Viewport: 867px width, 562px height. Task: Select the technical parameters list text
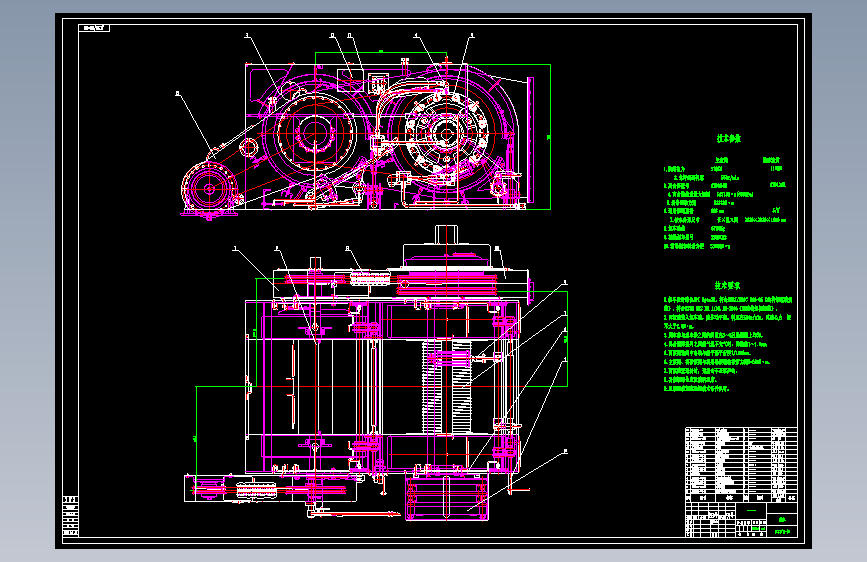pos(724,203)
